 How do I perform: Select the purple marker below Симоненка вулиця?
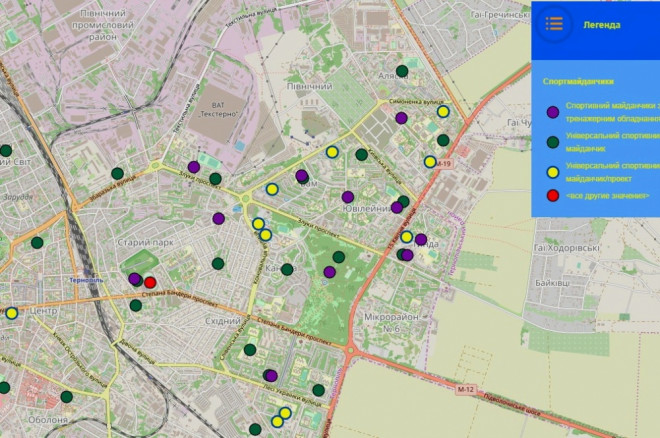pyautogui.click(x=401, y=118)
